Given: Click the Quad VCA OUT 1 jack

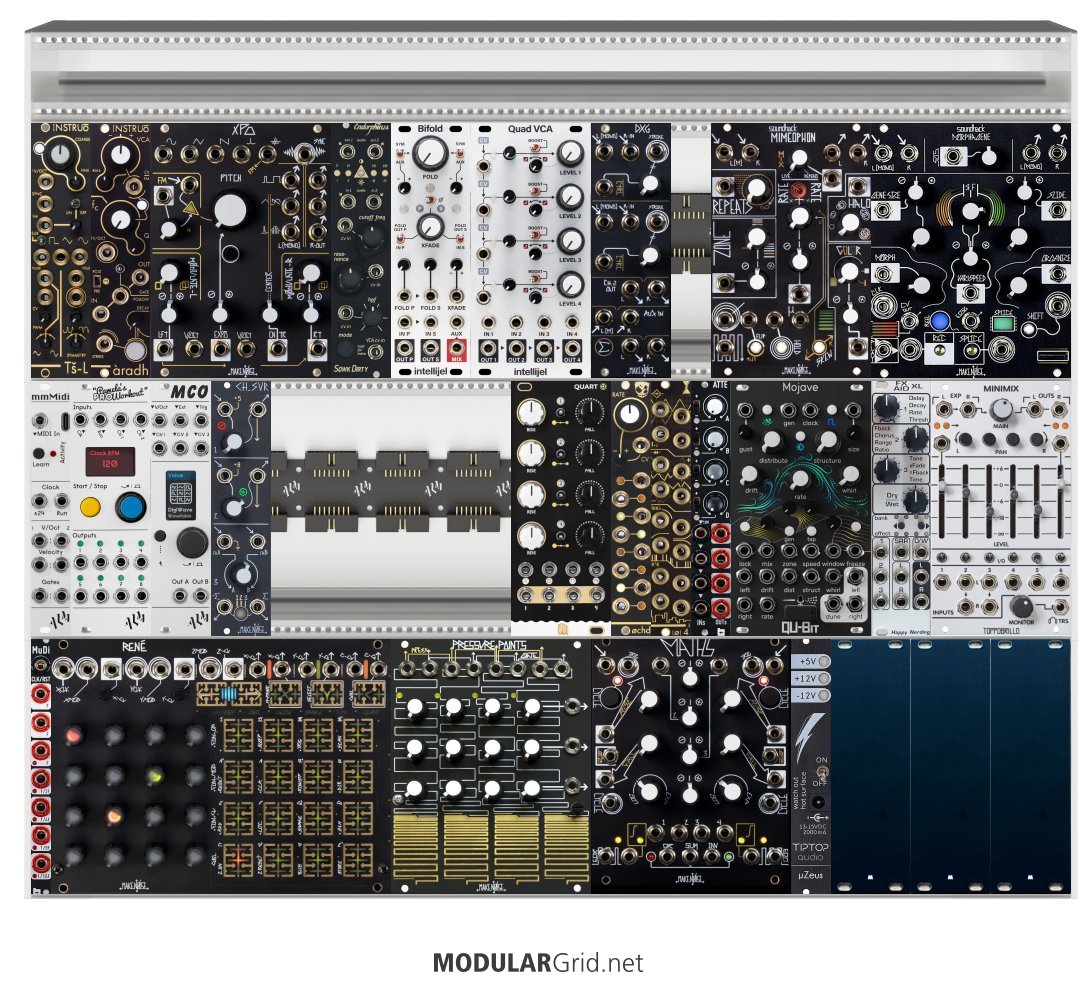Looking at the screenshot, I should (x=488, y=347).
